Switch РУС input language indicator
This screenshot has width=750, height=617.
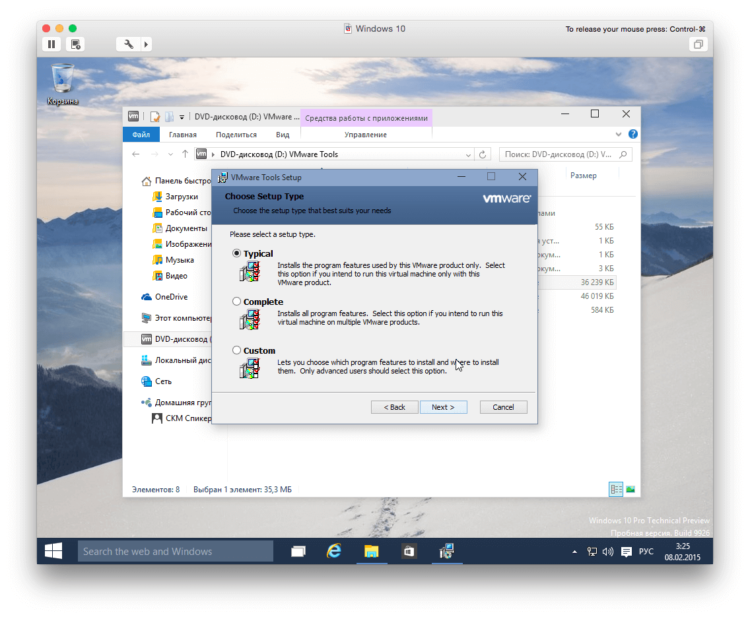pyautogui.click(x=646, y=551)
